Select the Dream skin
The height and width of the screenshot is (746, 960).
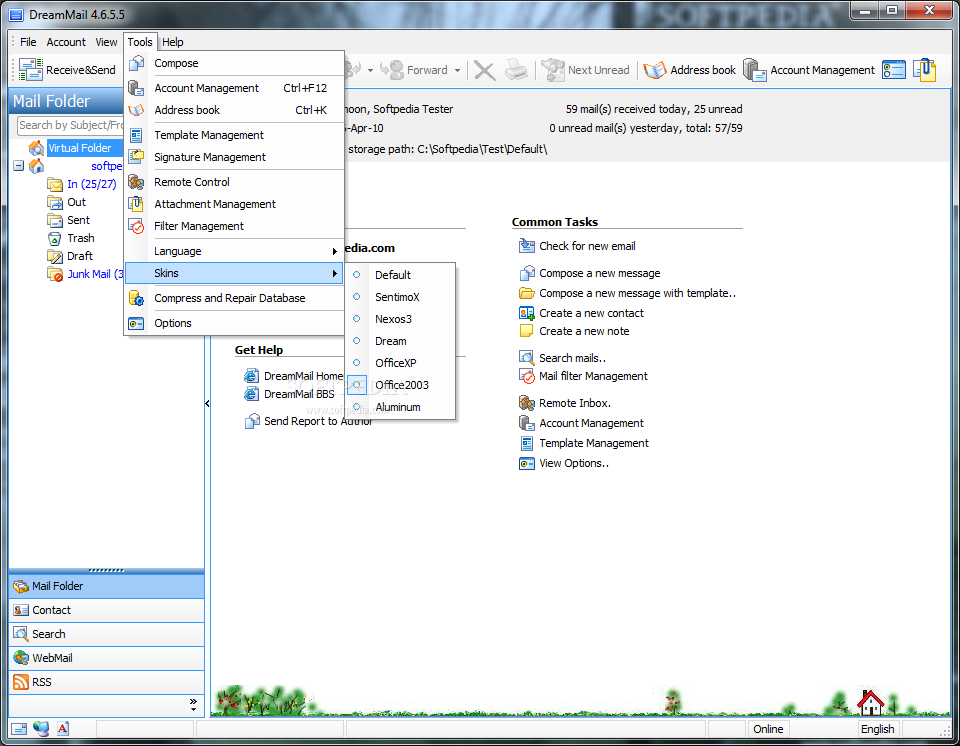coord(400,341)
